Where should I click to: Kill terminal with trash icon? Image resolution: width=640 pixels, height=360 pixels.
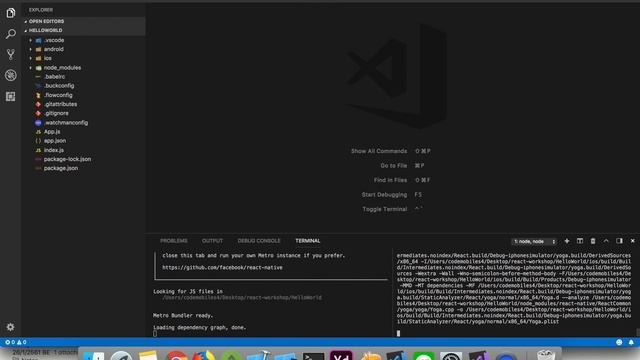click(x=593, y=241)
